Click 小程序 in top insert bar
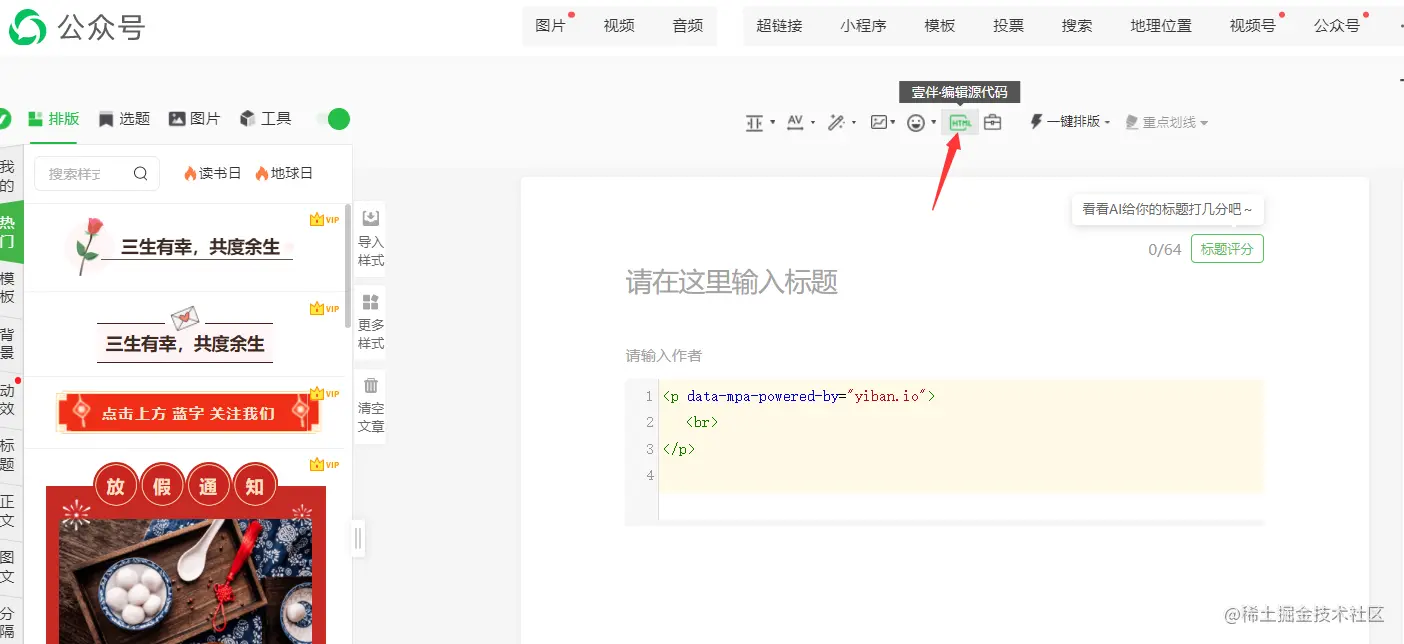This screenshot has width=1404, height=644. click(863, 26)
